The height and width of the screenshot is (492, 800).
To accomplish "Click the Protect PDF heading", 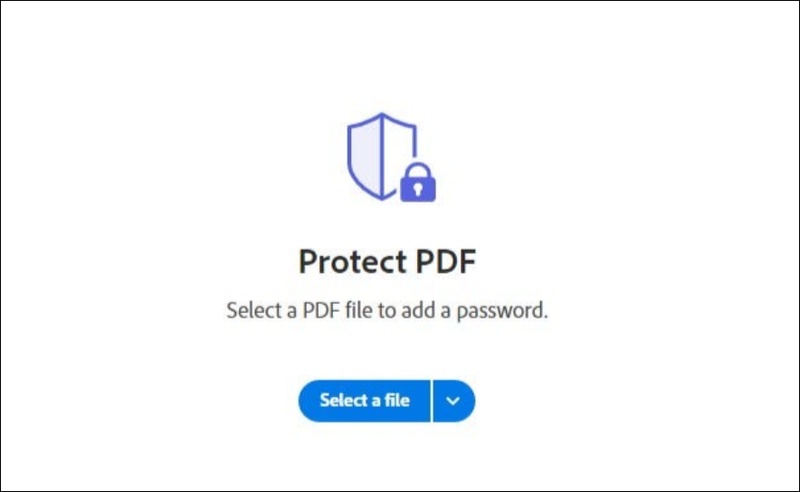I will (x=387, y=262).
